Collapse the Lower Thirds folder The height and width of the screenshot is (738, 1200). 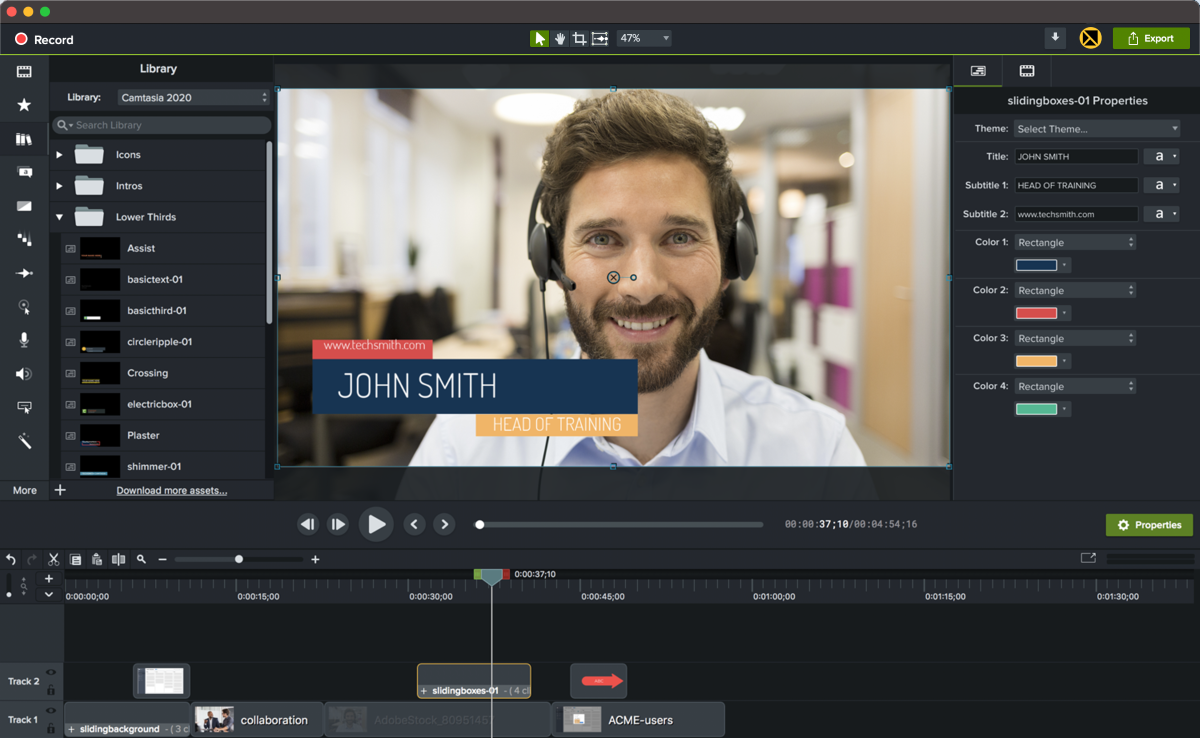59,217
